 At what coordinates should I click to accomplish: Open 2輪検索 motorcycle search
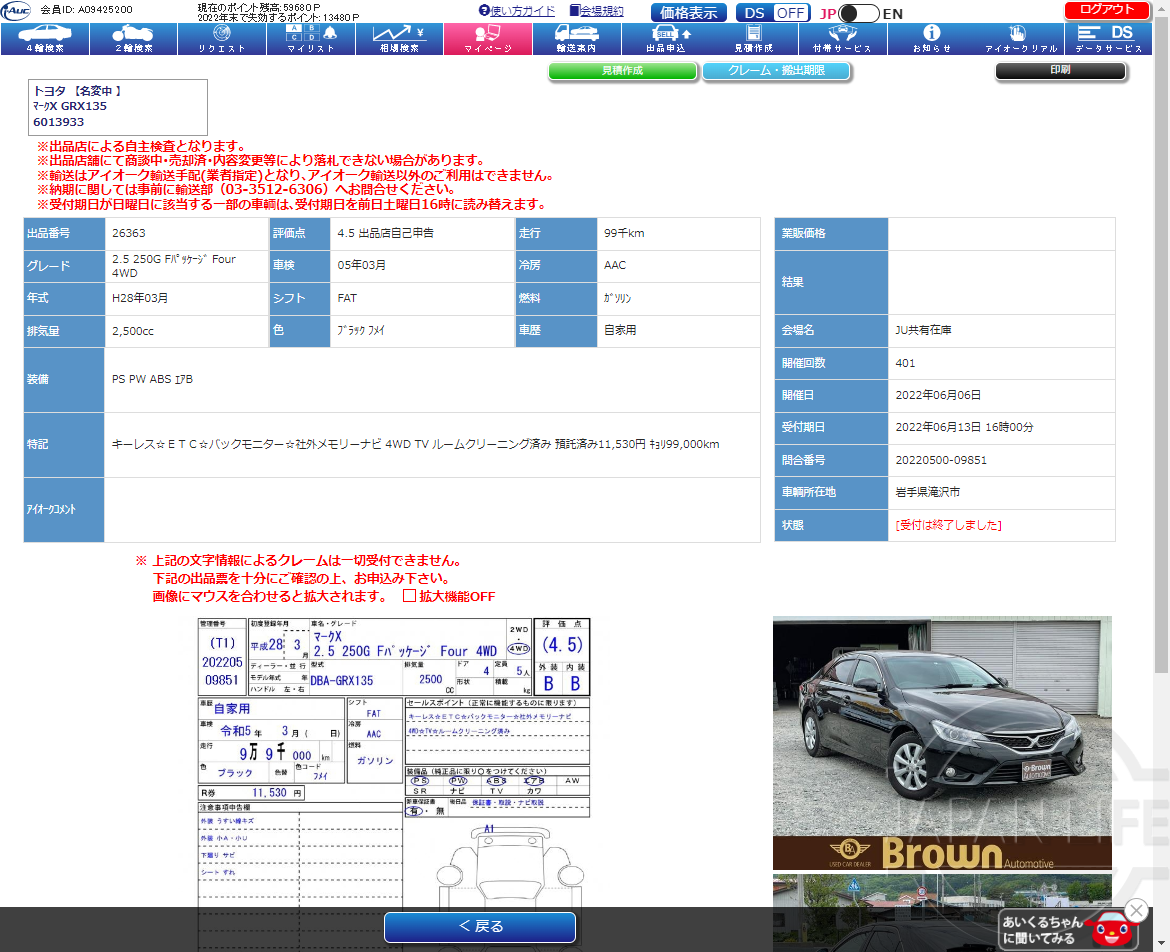coord(132,38)
